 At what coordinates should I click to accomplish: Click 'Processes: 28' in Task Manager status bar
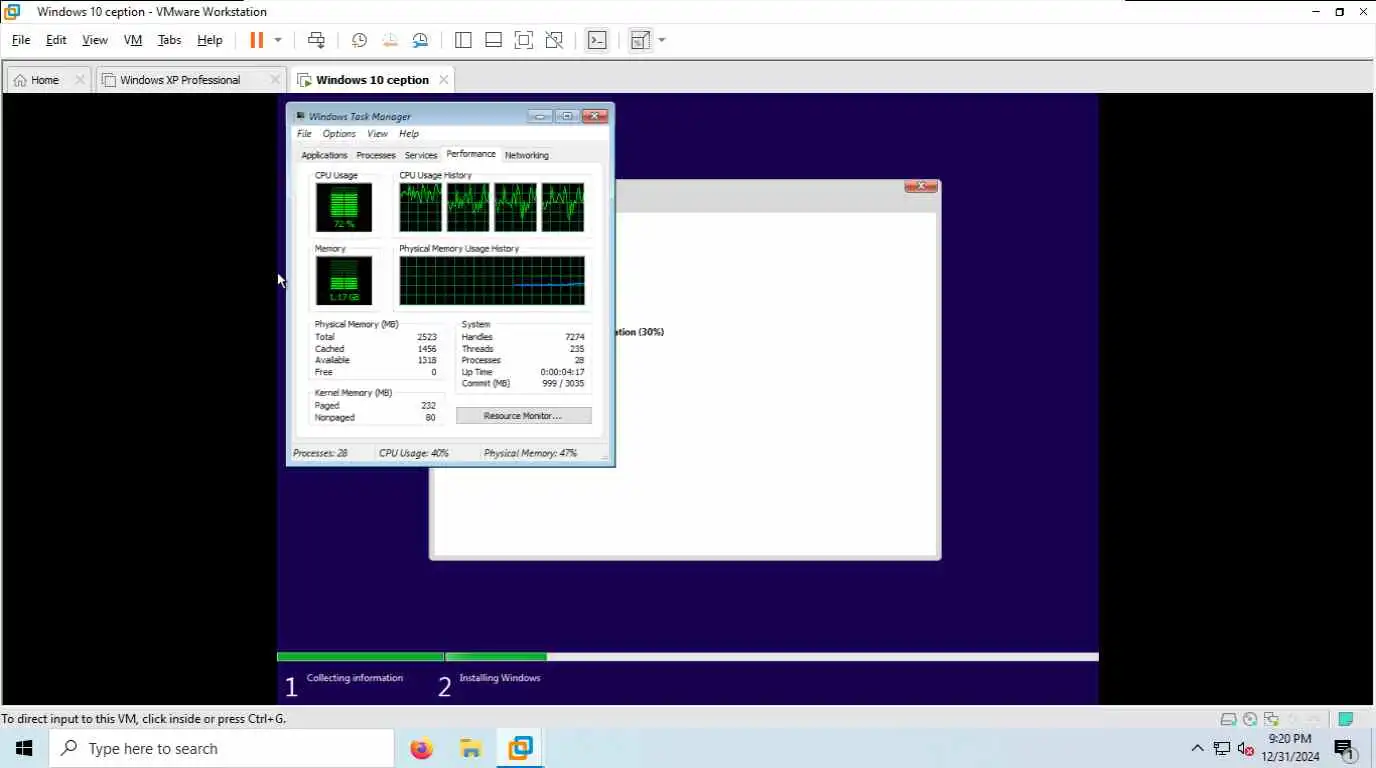[320, 453]
